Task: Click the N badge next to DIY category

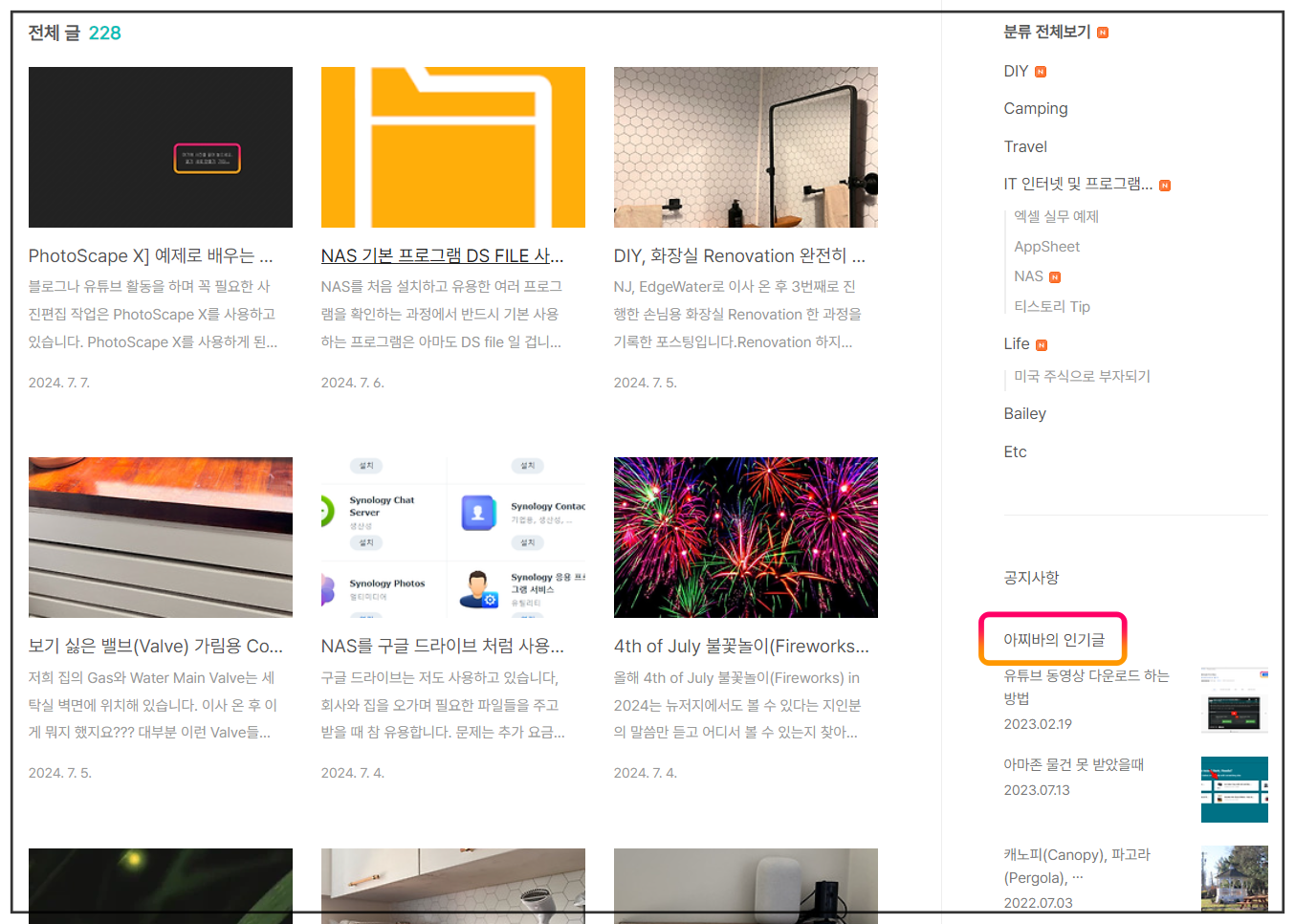Action: pos(1041,72)
